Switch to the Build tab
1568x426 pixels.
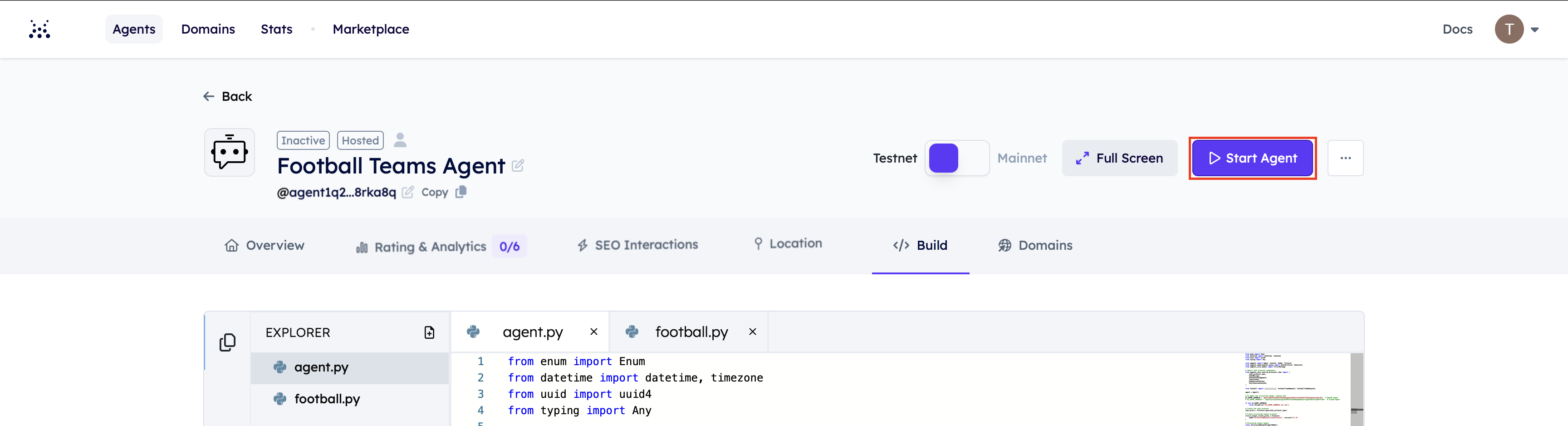pos(921,245)
